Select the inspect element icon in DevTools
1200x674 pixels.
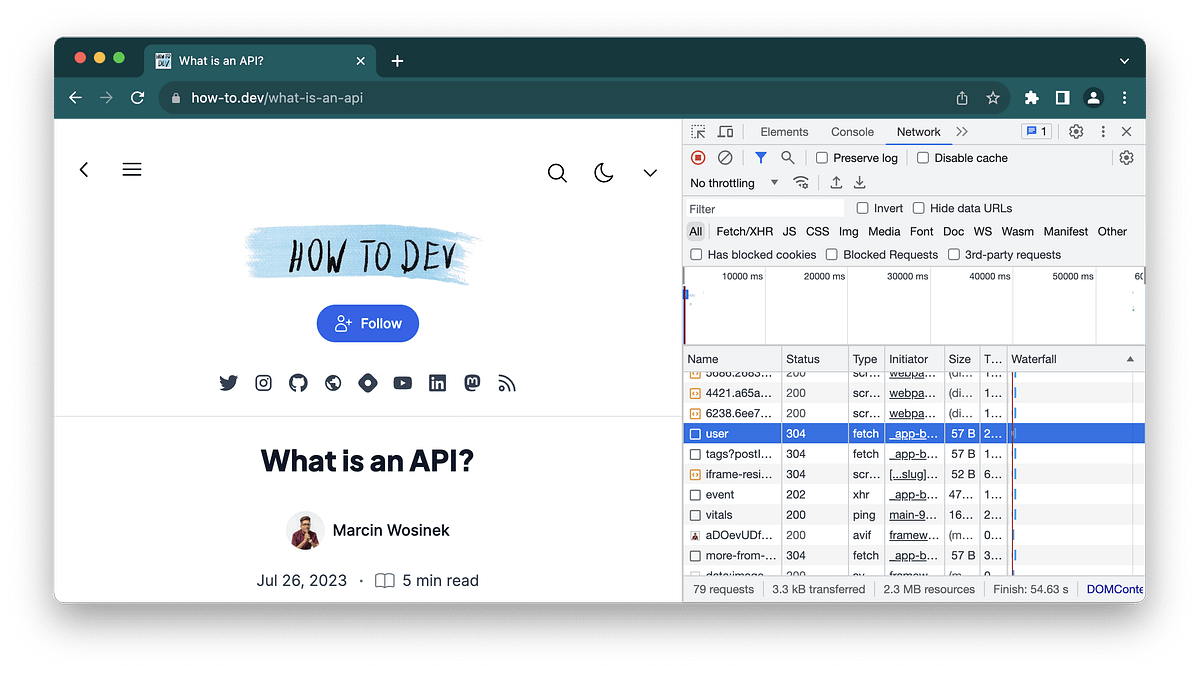tap(697, 131)
